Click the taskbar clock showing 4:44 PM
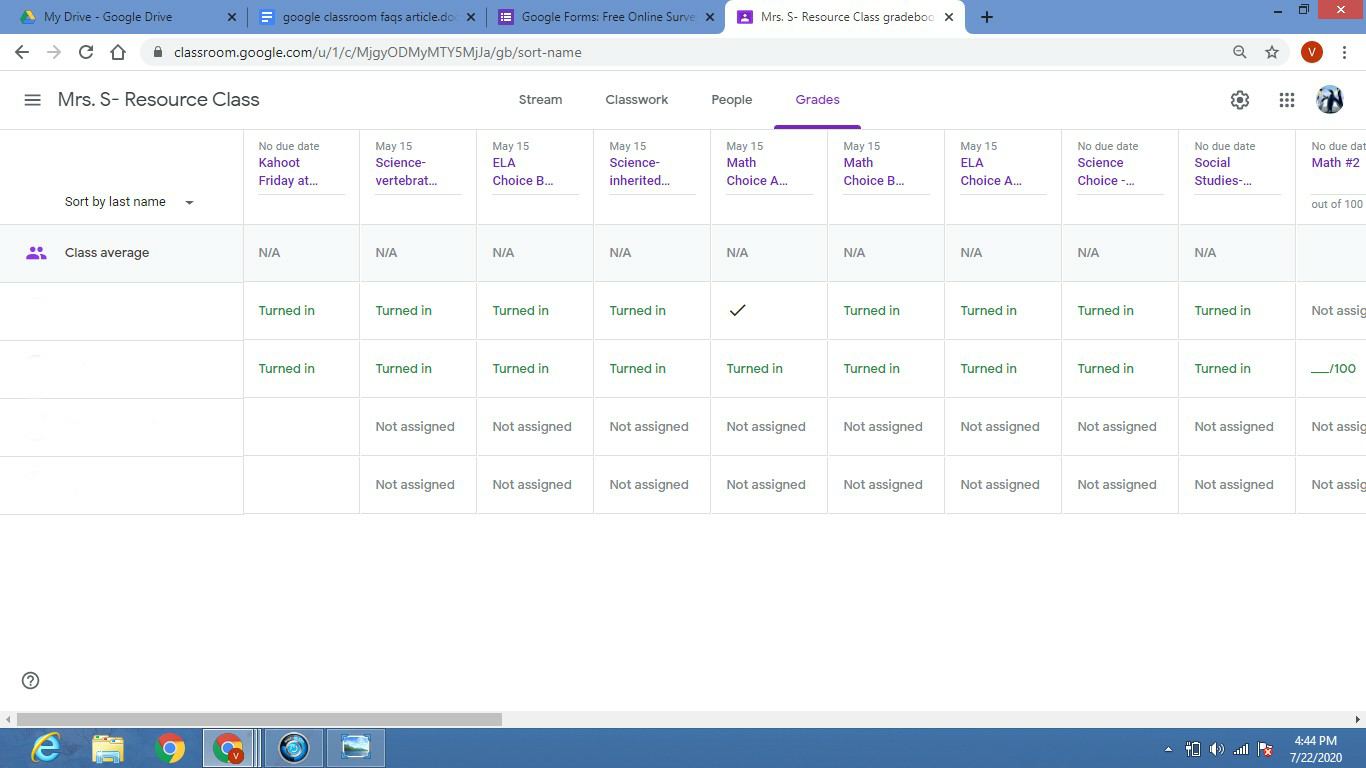The image size is (1366, 768). click(1315, 749)
